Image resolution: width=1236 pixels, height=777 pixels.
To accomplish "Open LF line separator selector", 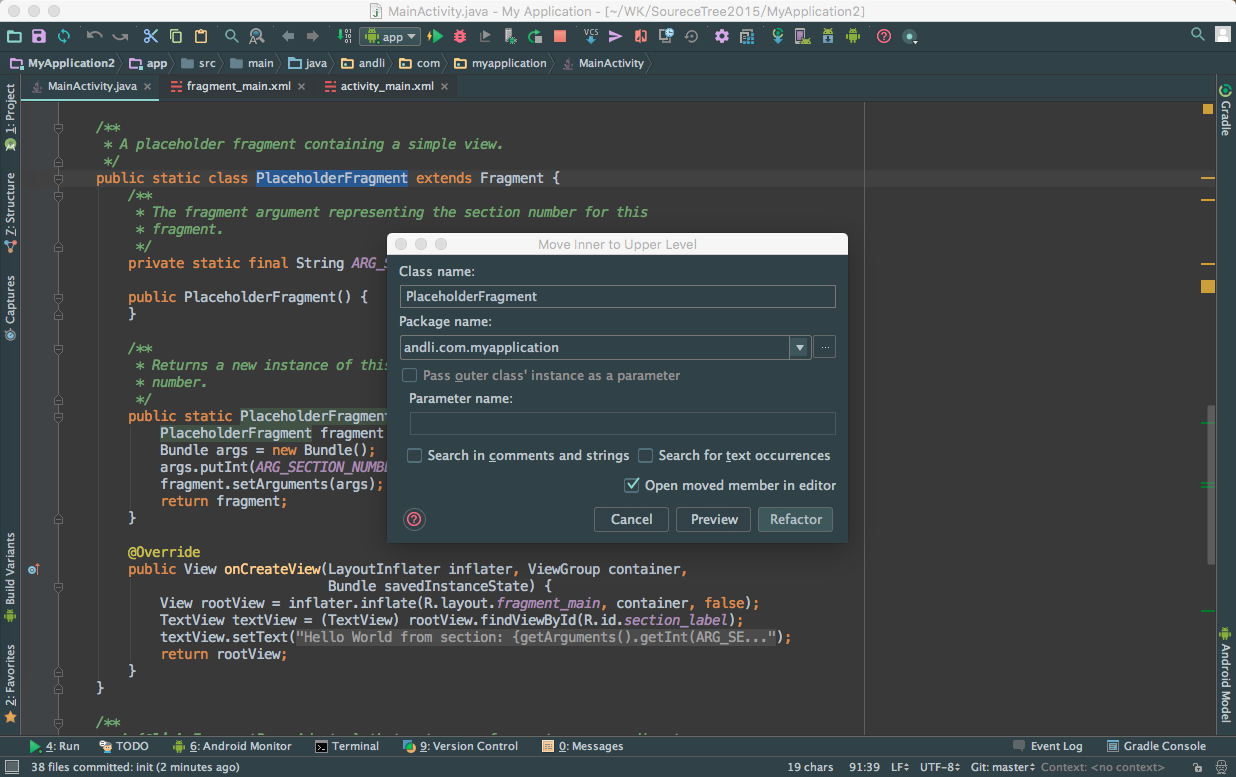I will (x=900, y=767).
